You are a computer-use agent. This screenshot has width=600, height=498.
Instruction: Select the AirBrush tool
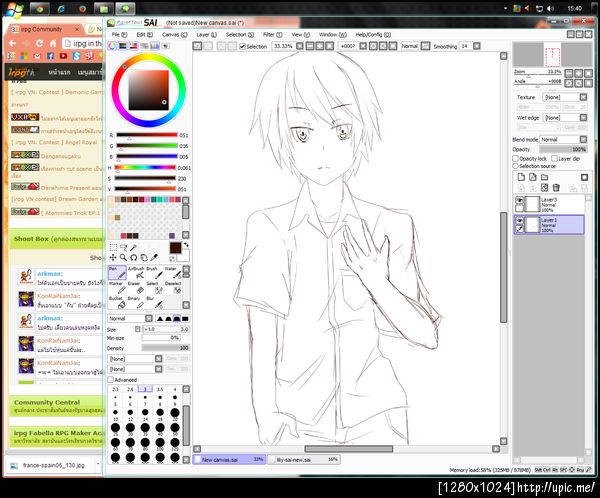click(x=136, y=273)
